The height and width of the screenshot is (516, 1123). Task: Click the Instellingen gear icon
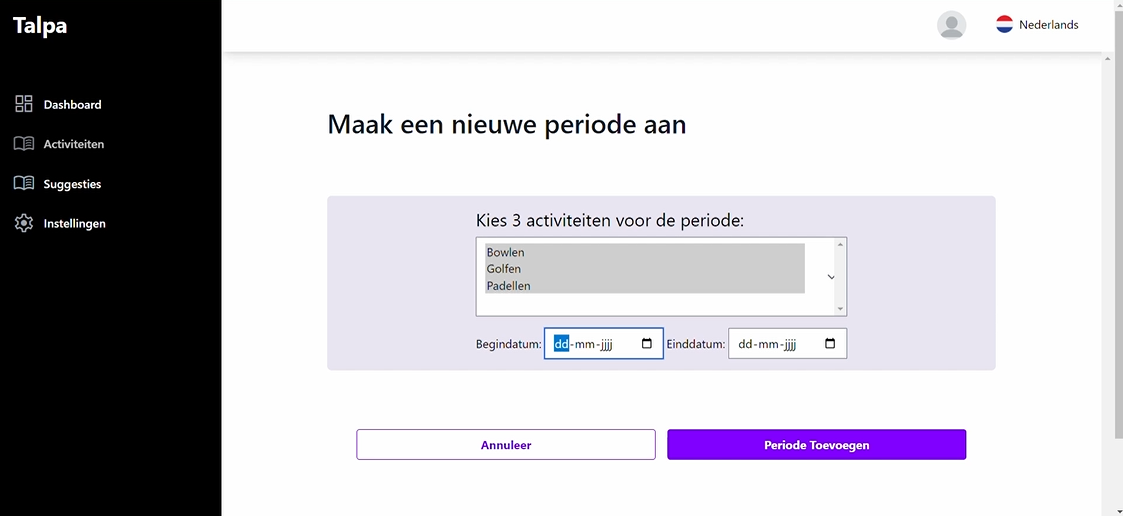point(24,223)
